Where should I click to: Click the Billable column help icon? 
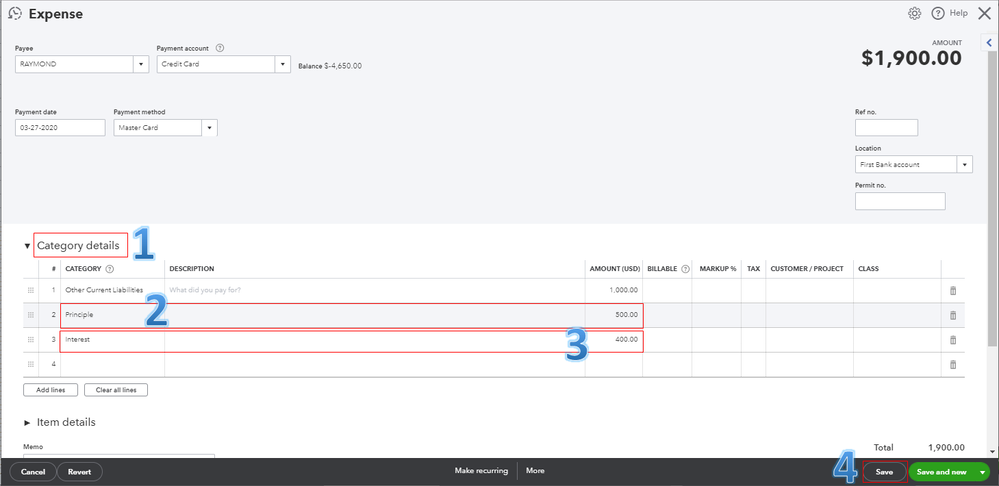pos(686,269)
